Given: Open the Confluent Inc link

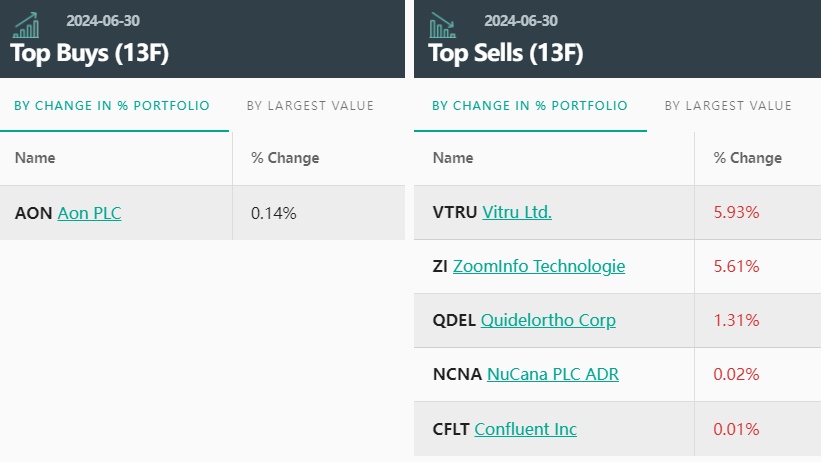Looking at the screenshot, I should [526, 429].
